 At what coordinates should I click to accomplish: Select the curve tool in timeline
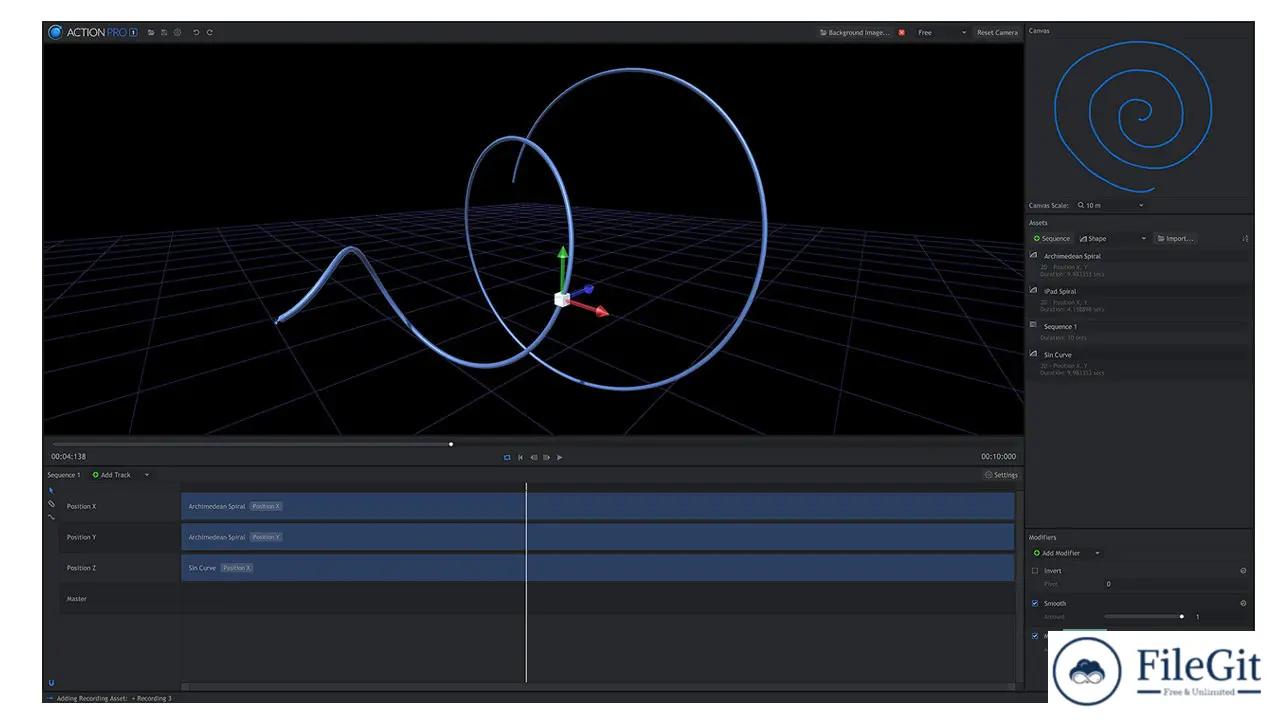51,517
